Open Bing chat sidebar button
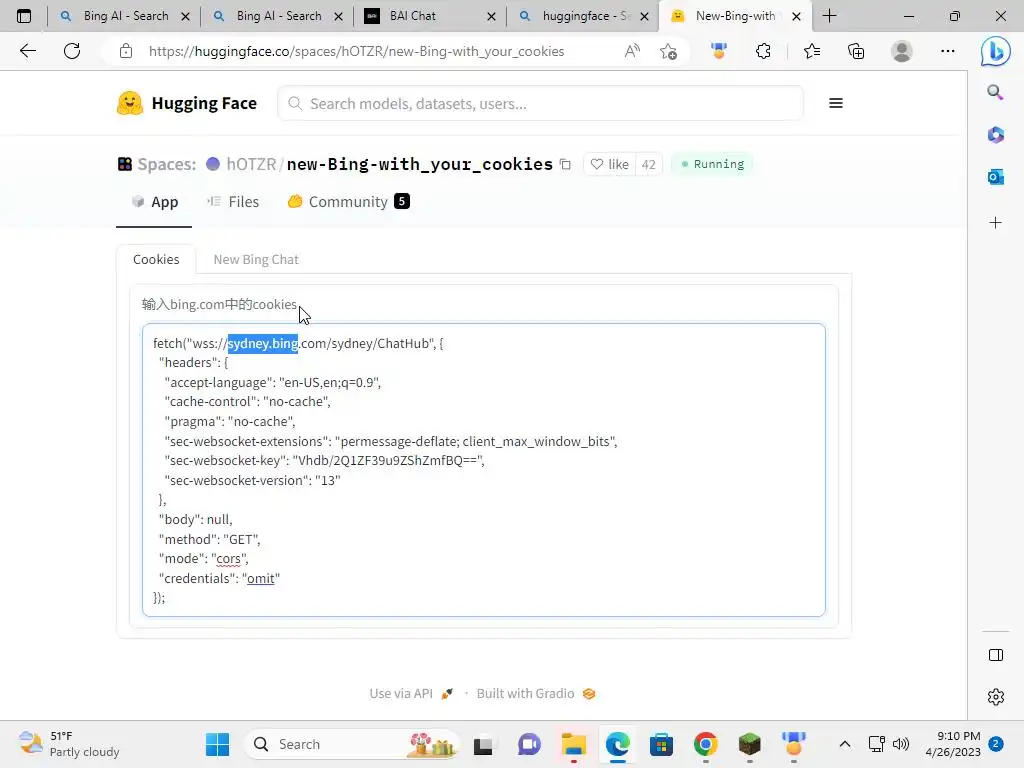The image size is (1024, 768). [995, 52]
